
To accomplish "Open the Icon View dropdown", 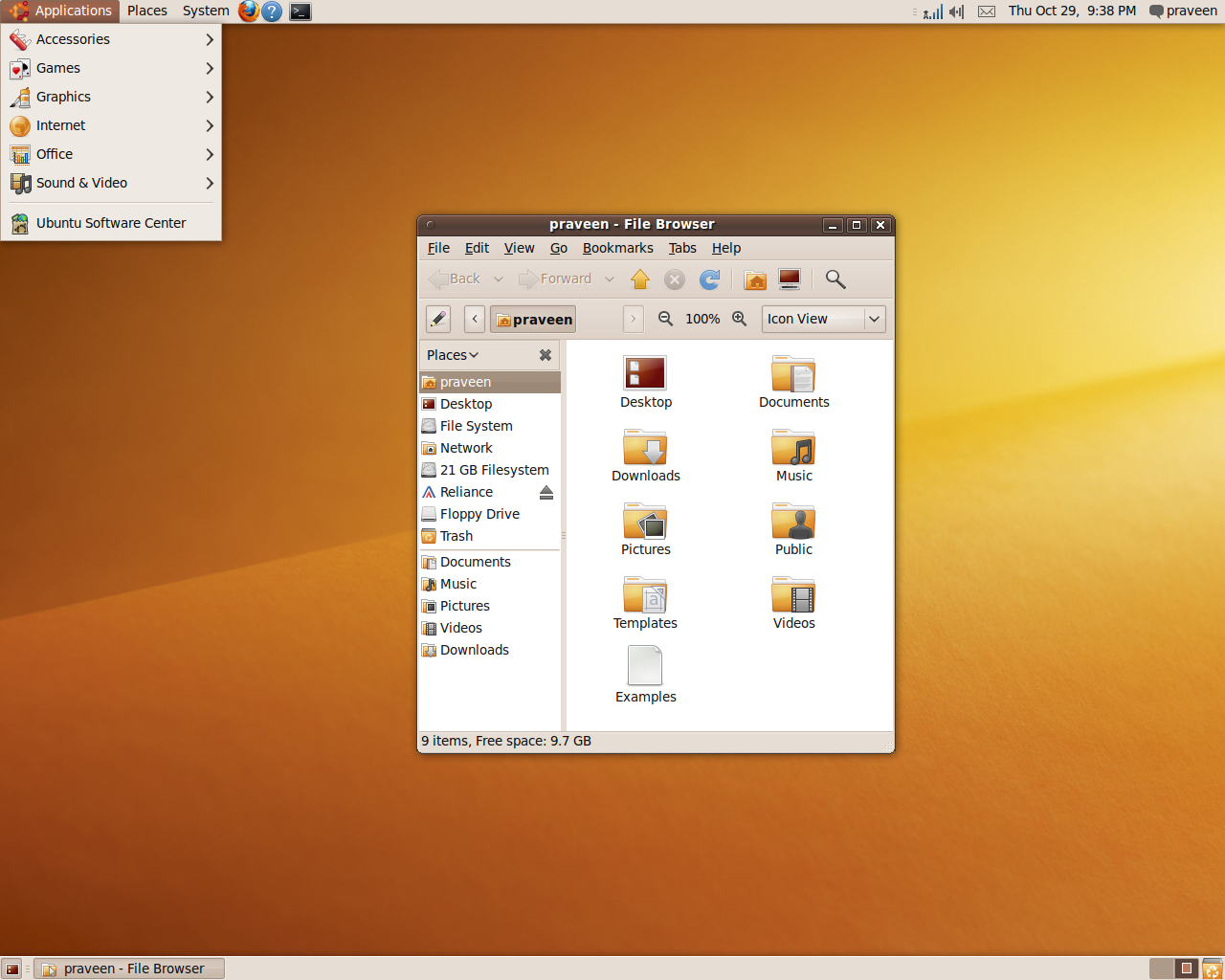I will point(823,319).
